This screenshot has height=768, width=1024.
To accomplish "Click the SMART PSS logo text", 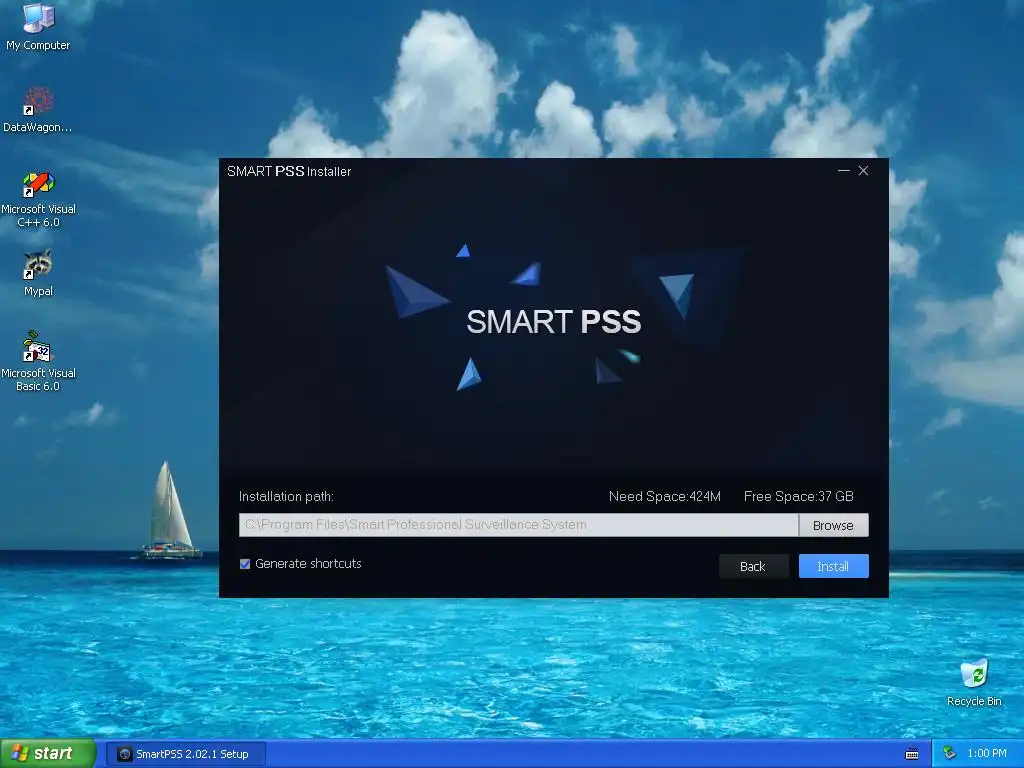I will click(554, 321).
